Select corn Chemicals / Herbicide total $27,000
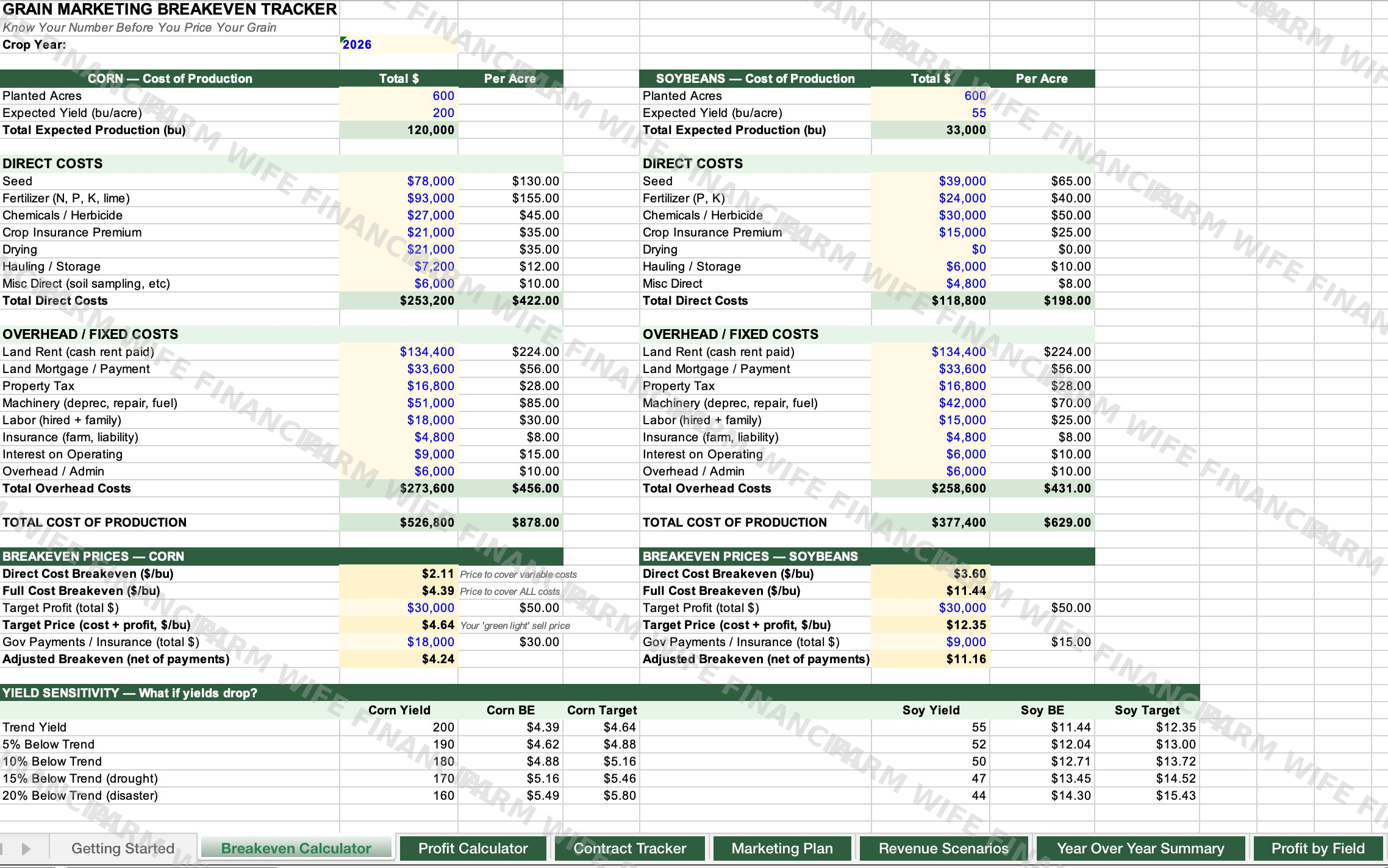The width and height of the screenshot is (1388, 868). point(398,215)
